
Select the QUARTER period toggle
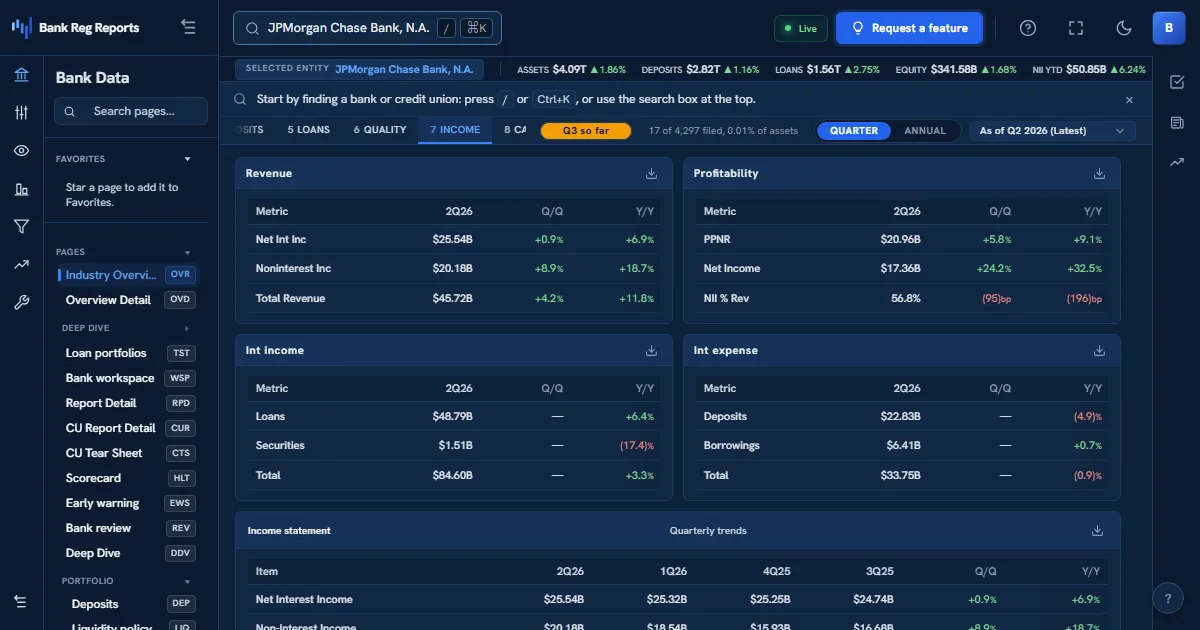point(854,131)
